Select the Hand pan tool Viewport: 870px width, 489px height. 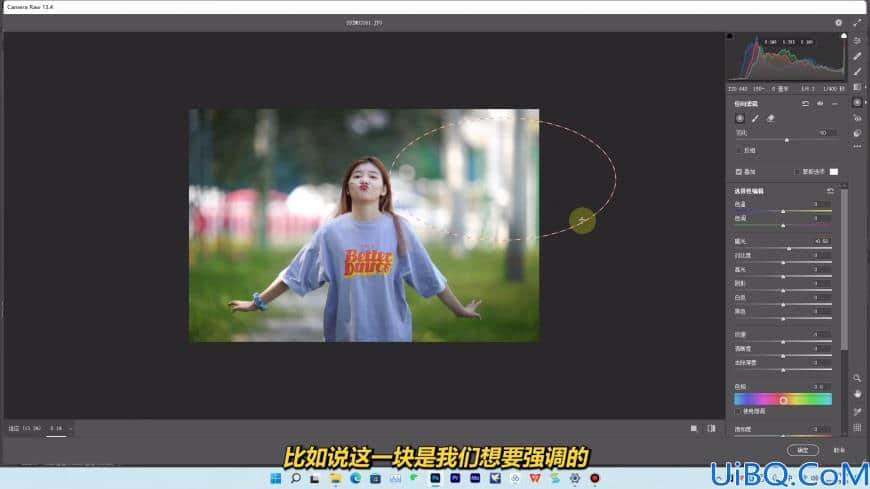(857, 394)
